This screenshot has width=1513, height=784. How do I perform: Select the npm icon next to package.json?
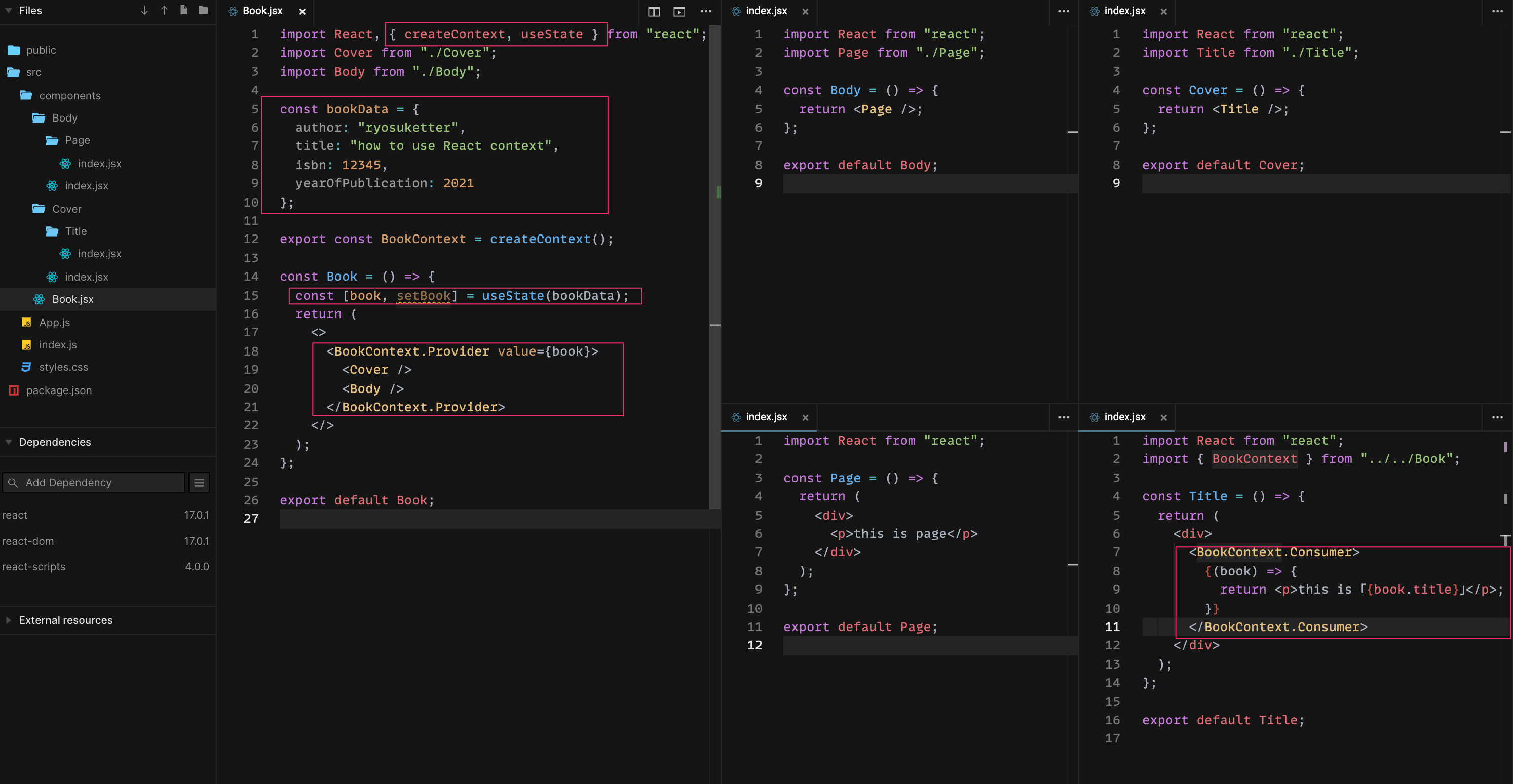[x=13, y=390]
